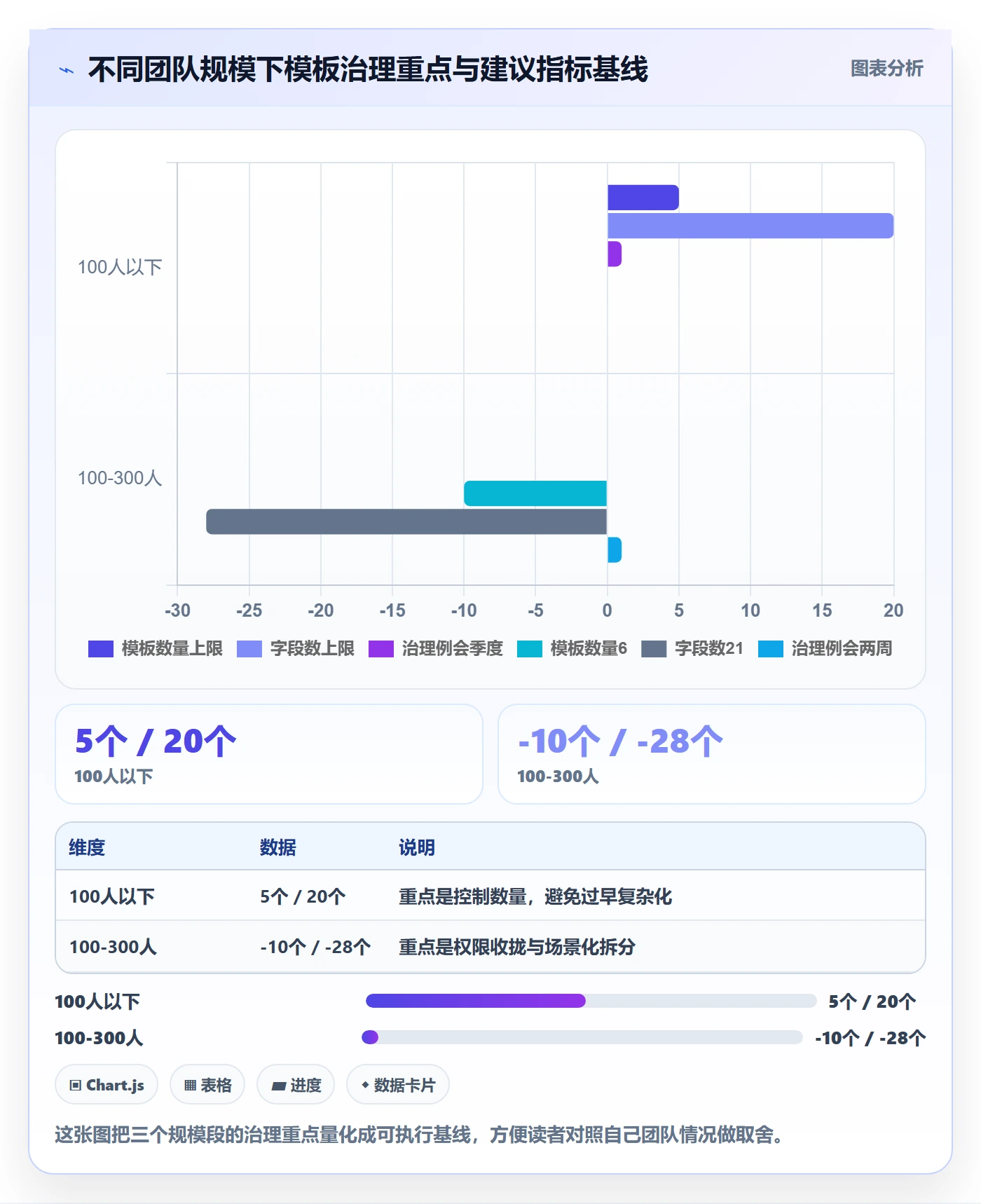Click the x-axis tick label 15

(x=822, y=610)
